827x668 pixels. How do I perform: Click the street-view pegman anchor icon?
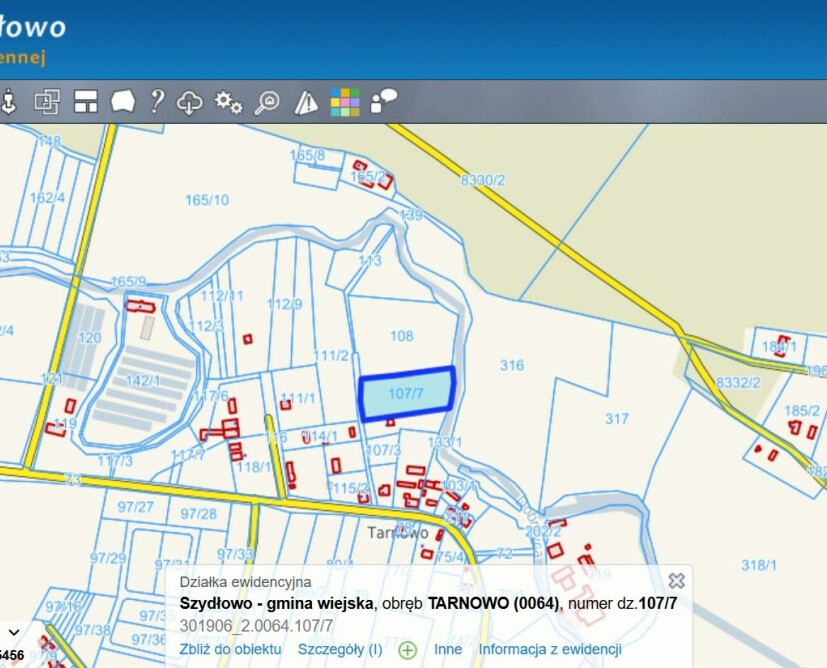coord(10,101)
